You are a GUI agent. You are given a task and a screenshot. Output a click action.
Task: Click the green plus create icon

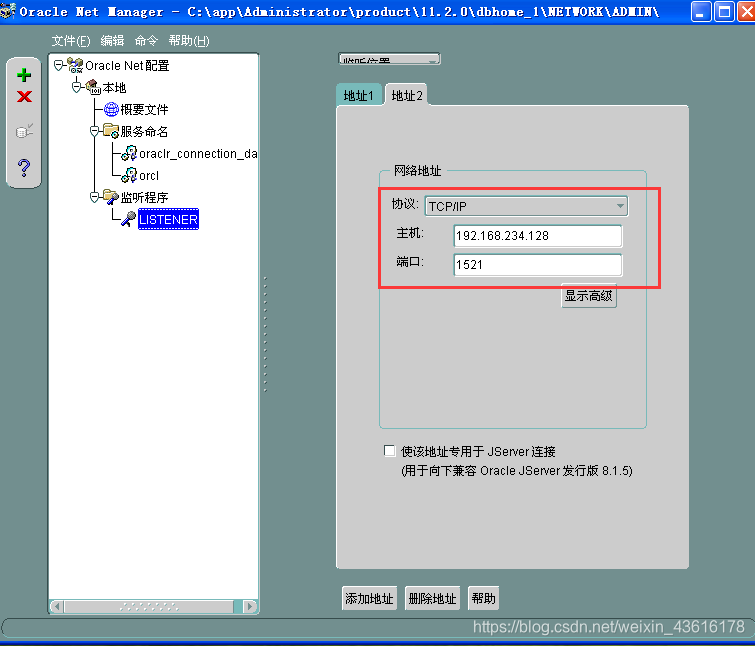tap(24, 75)
